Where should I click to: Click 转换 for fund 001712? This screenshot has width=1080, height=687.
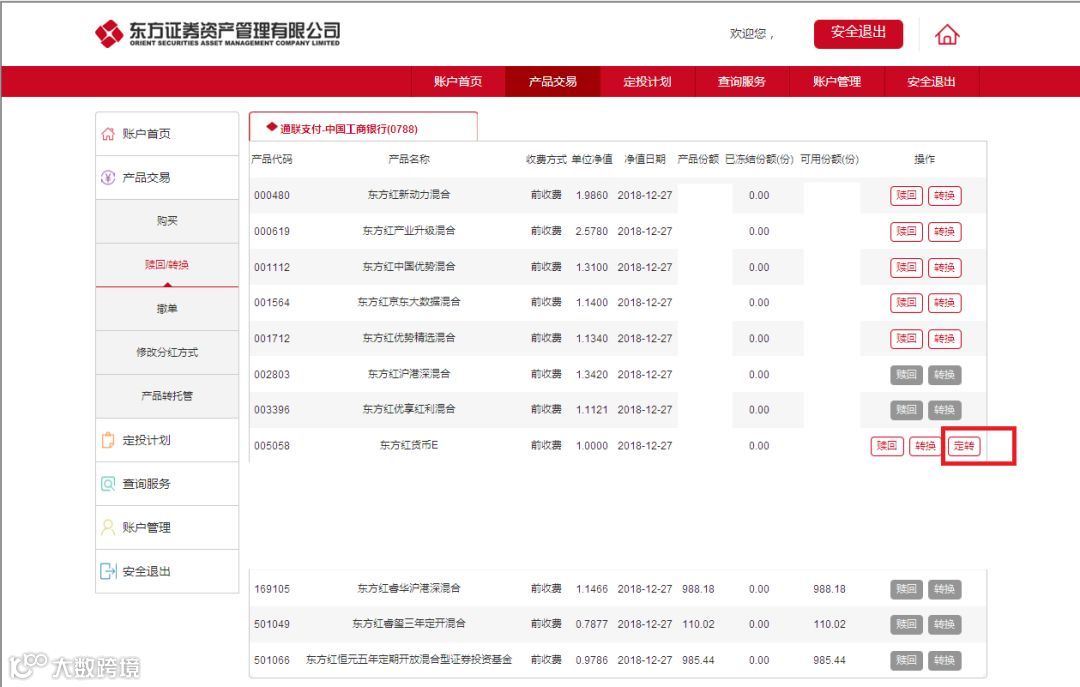pos(944,338)
